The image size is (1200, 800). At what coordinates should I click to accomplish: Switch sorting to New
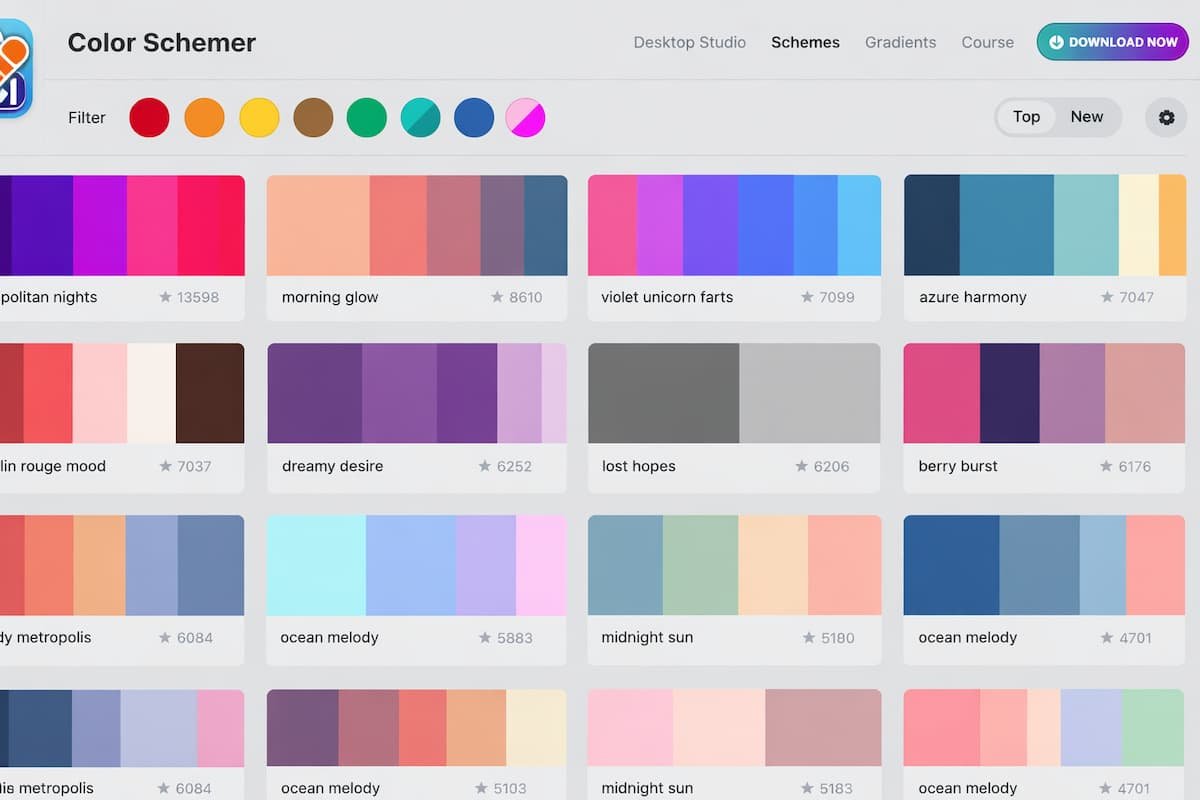coord(1086,117)
